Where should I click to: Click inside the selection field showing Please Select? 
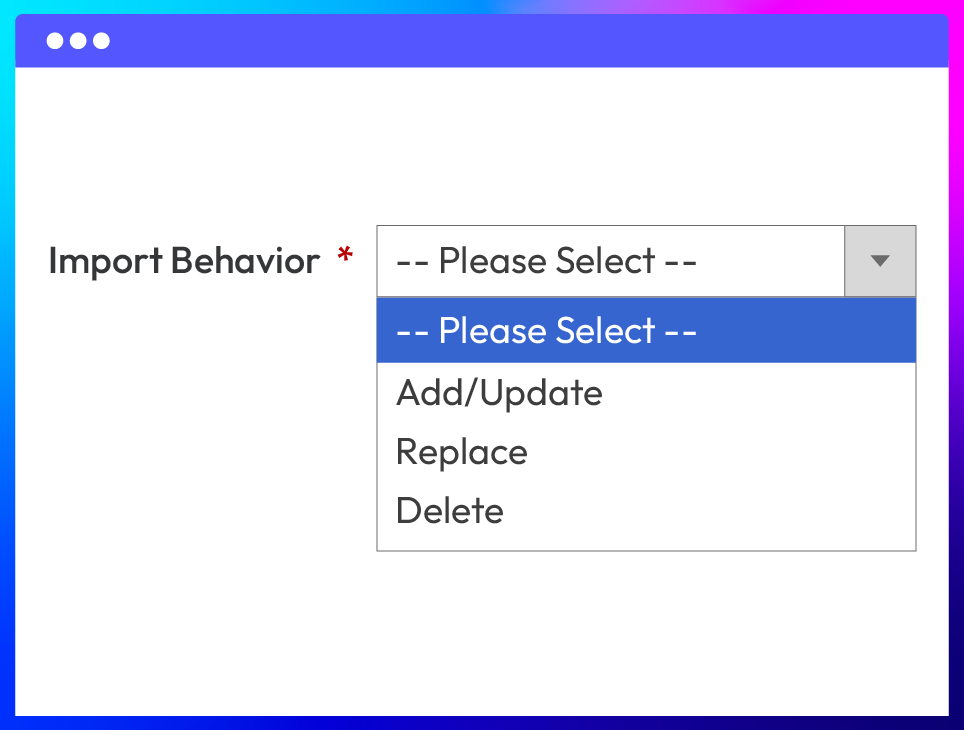[610, 261]
